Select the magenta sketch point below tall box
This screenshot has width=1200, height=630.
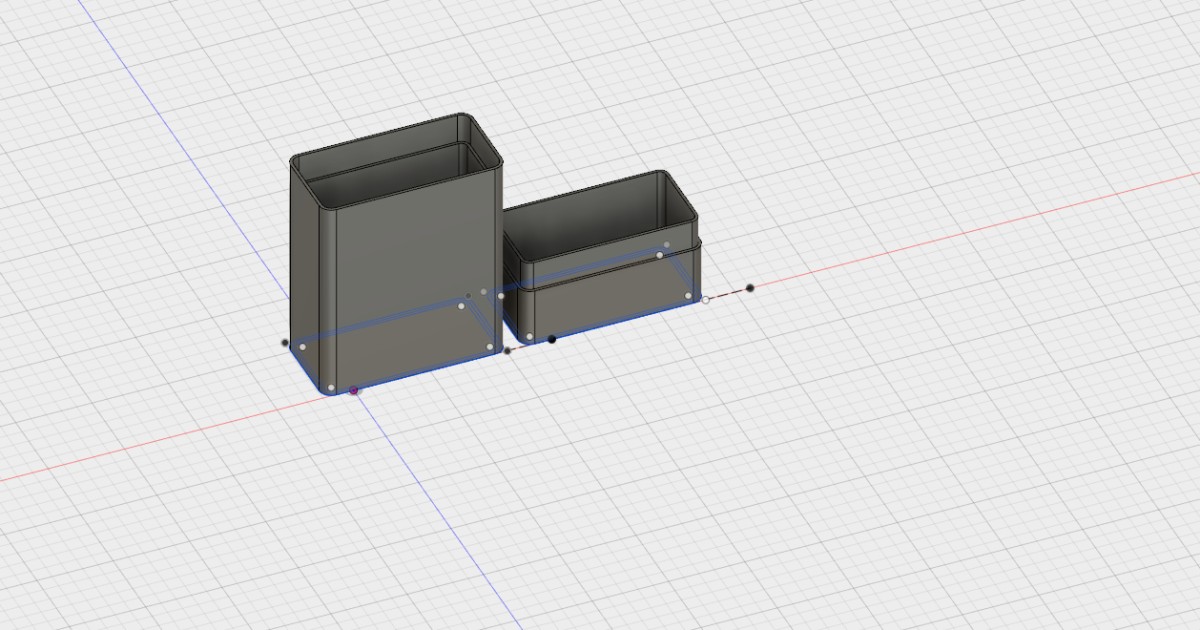(353, 390)
